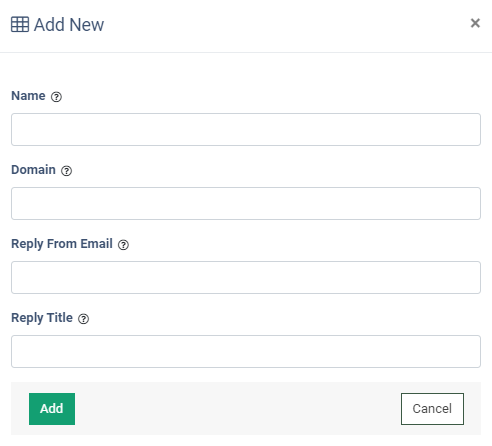Select the Reply From Email text field
Viewport: 492px width, 446px height.
pos(246,277)
